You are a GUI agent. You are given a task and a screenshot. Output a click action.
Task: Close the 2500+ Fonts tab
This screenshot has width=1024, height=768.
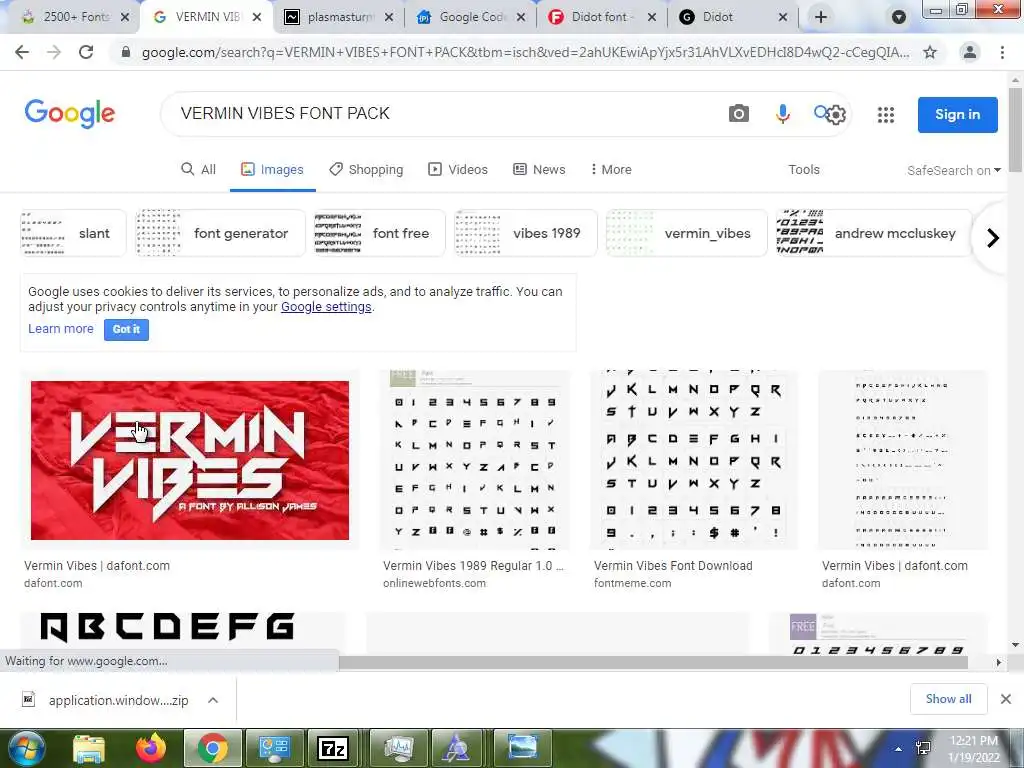pyautogui.click(x=125, y=17)
